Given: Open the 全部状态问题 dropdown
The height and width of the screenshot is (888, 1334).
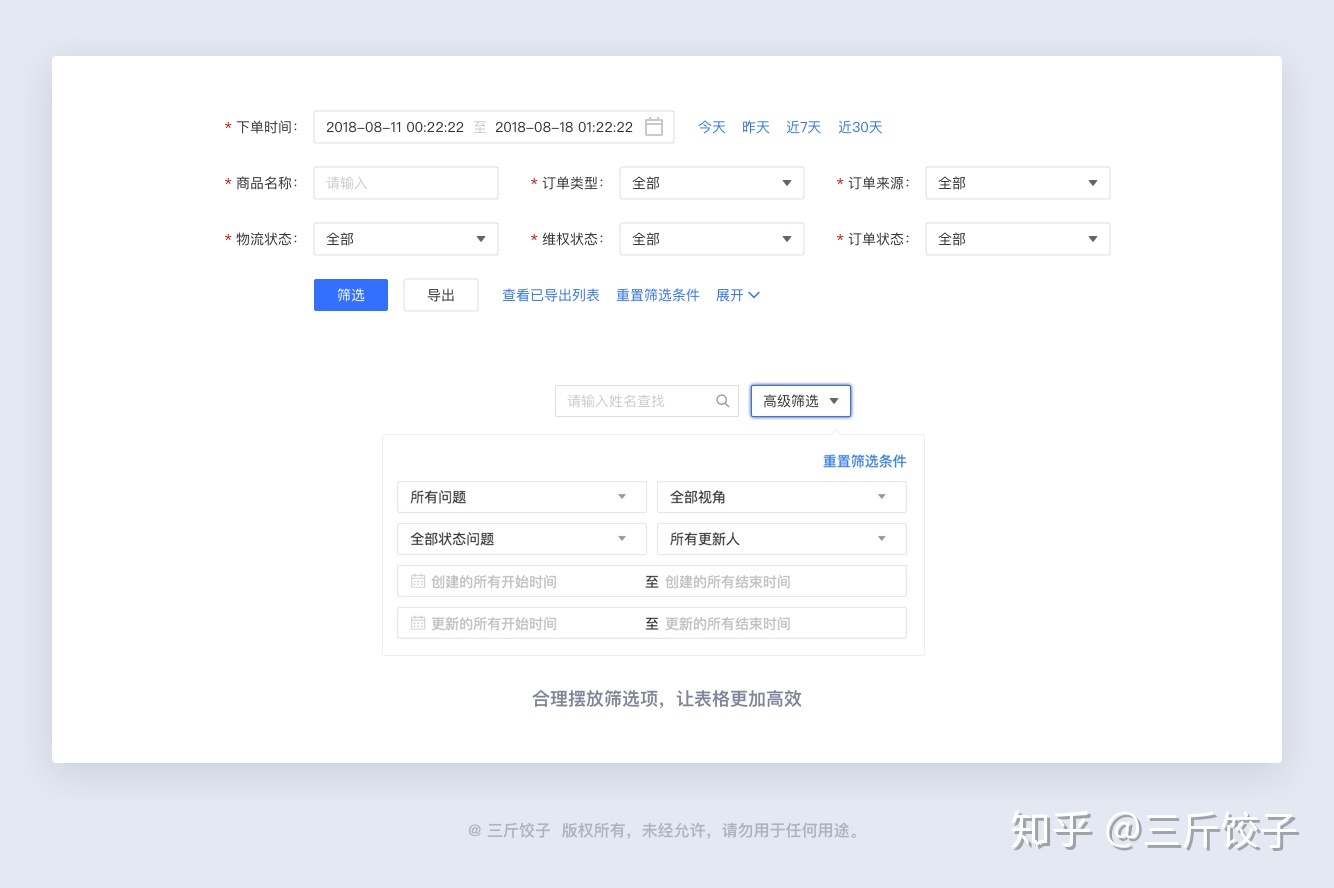Looking at the screenshot, I should tap(522, 539).
